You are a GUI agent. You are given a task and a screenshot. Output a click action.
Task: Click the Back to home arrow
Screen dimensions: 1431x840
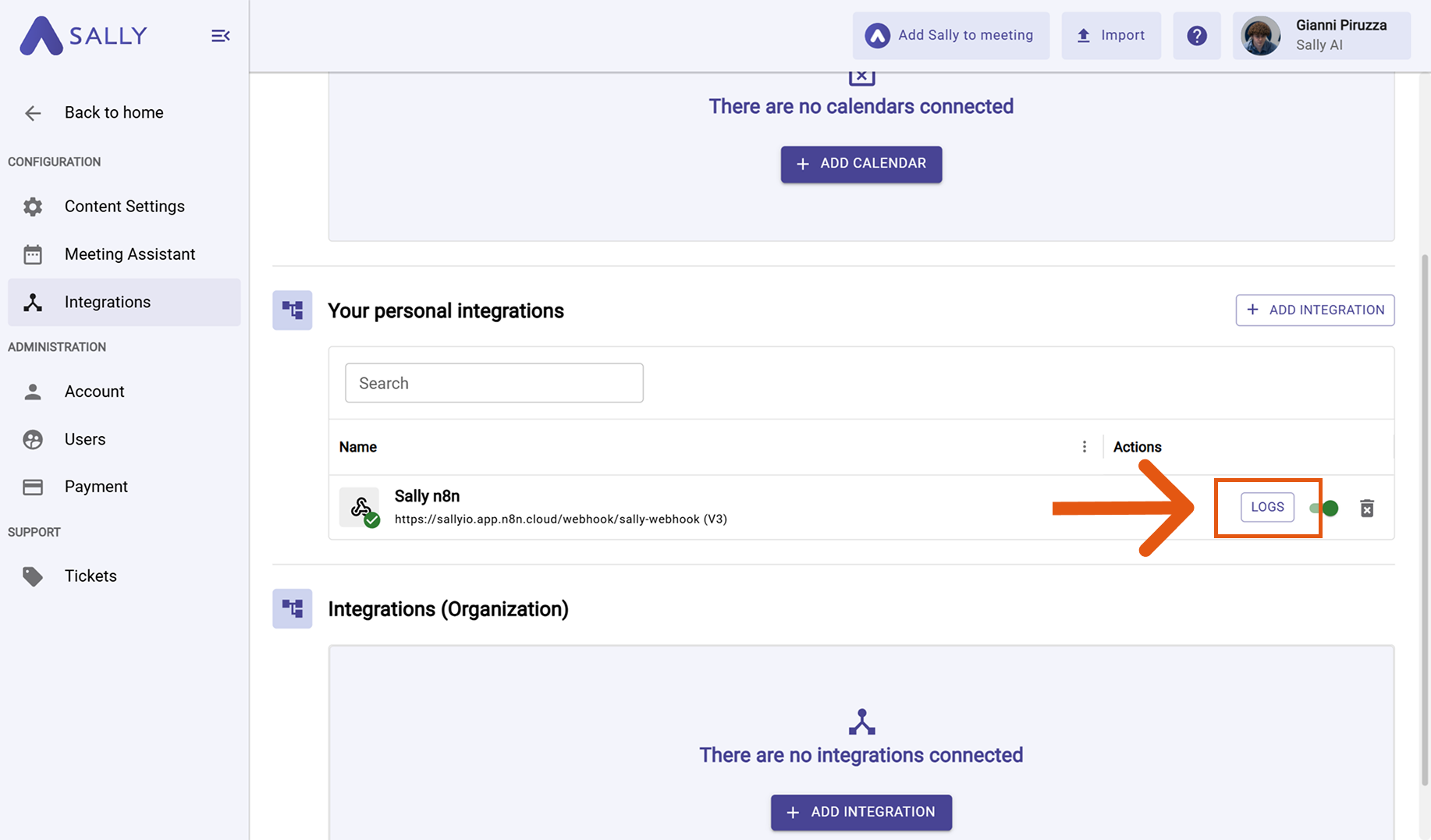tap(33, 113)
